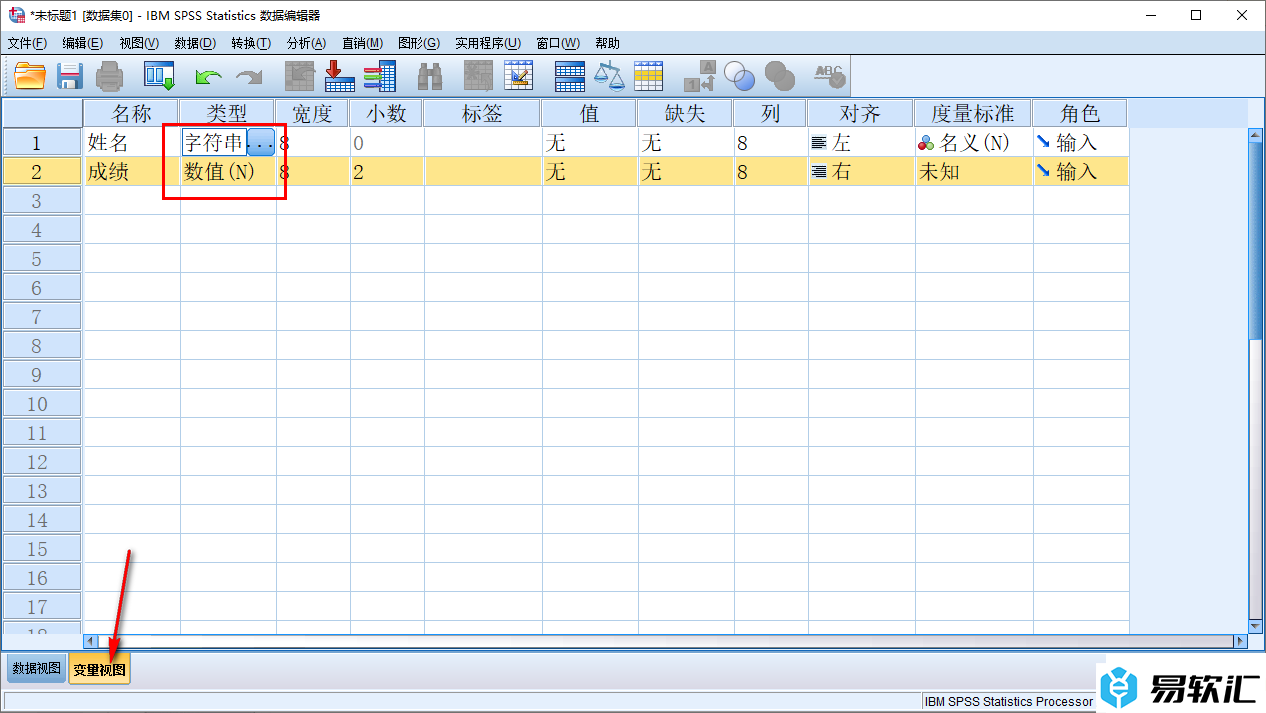The width and height of the screenshot is (1266, 713).
Task: Click the 输入 role cell for 姓名
Action: click(1081, 143)
